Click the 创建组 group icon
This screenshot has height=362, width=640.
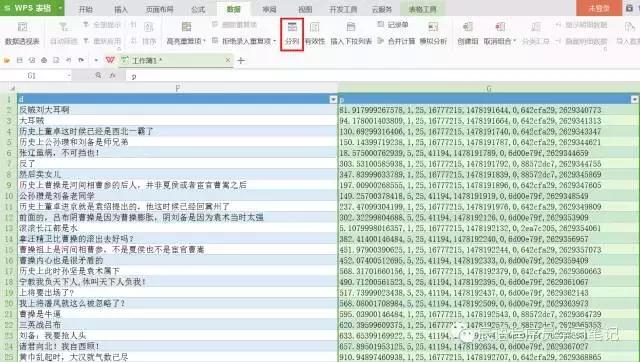pyautogui.click(x=468, y=27)
